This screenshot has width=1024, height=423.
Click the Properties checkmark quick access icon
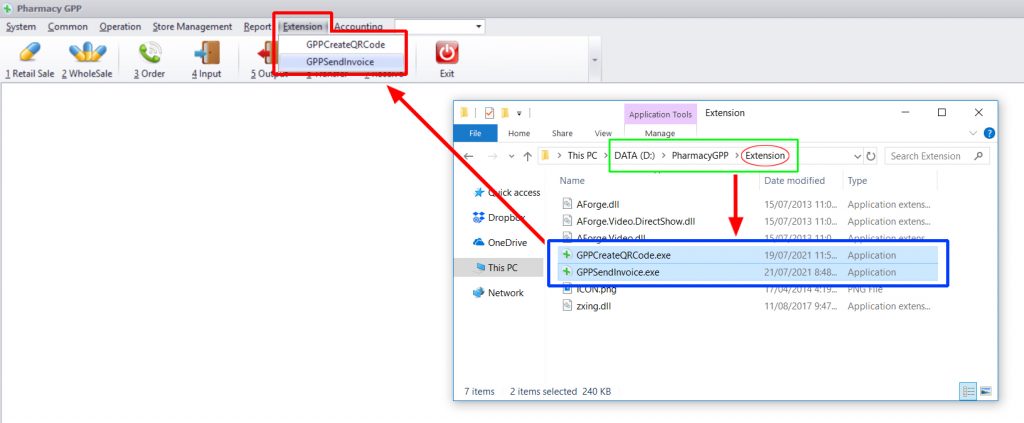[x=489, y=112]
